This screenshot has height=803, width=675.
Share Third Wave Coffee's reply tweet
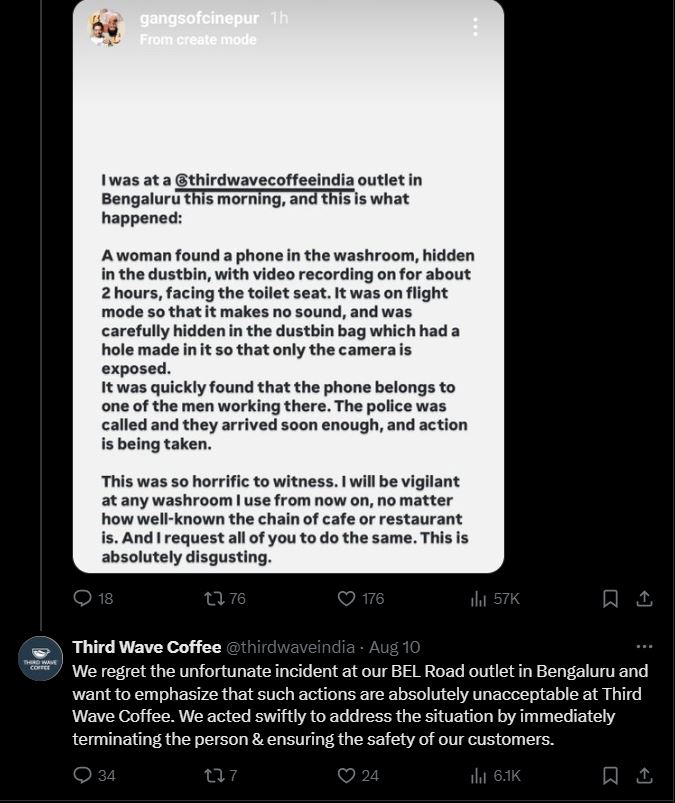[645, 775]
